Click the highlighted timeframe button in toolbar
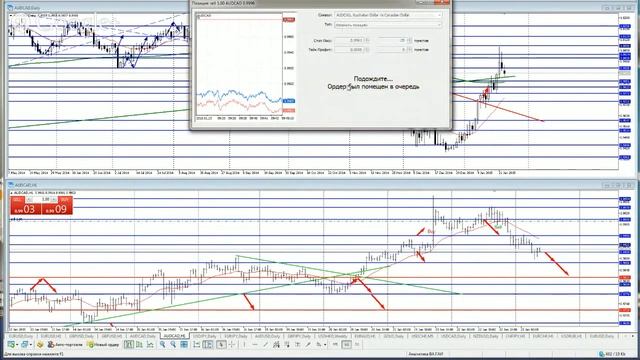 (346, 344)
